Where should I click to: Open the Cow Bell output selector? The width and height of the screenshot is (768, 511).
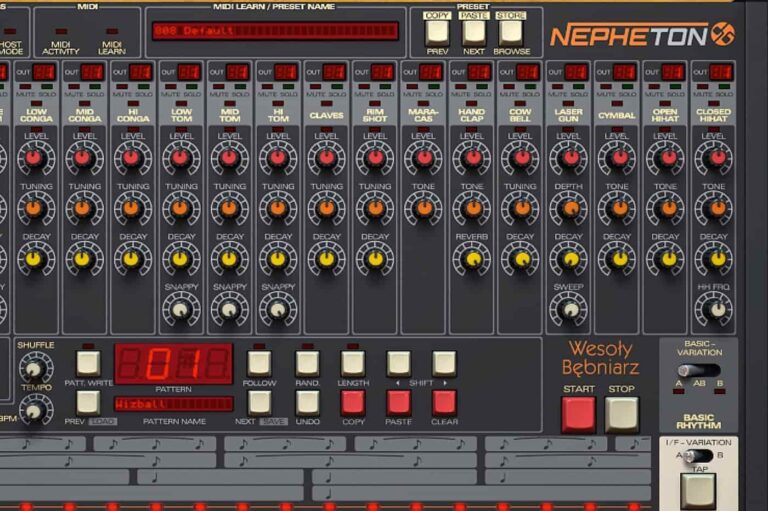[x=528, y=72]
